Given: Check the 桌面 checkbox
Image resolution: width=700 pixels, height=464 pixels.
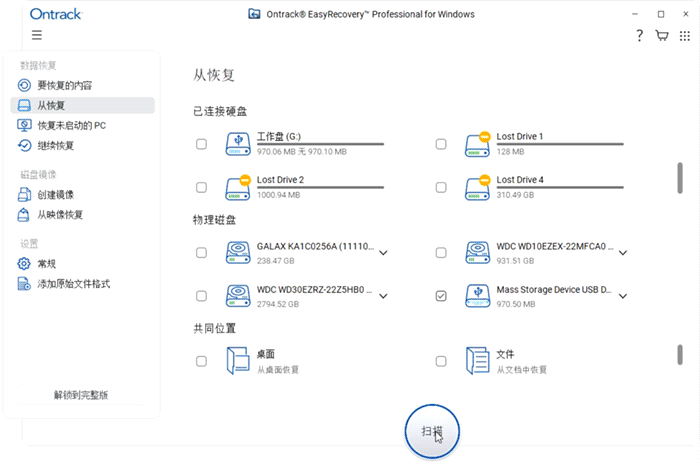Looking at the screenshot, I should pyautogui.click(x=201, y=361).
